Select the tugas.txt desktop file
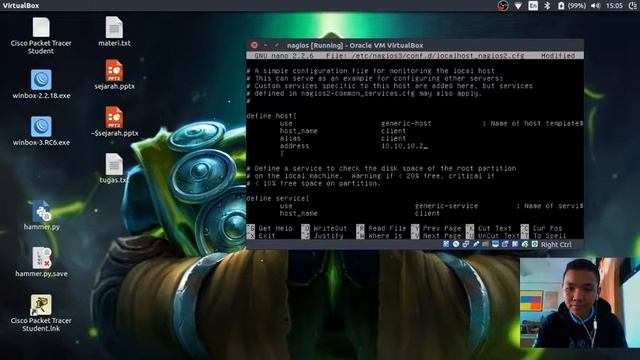This screenshot has height=360, width=640. (x=114, y=168)
